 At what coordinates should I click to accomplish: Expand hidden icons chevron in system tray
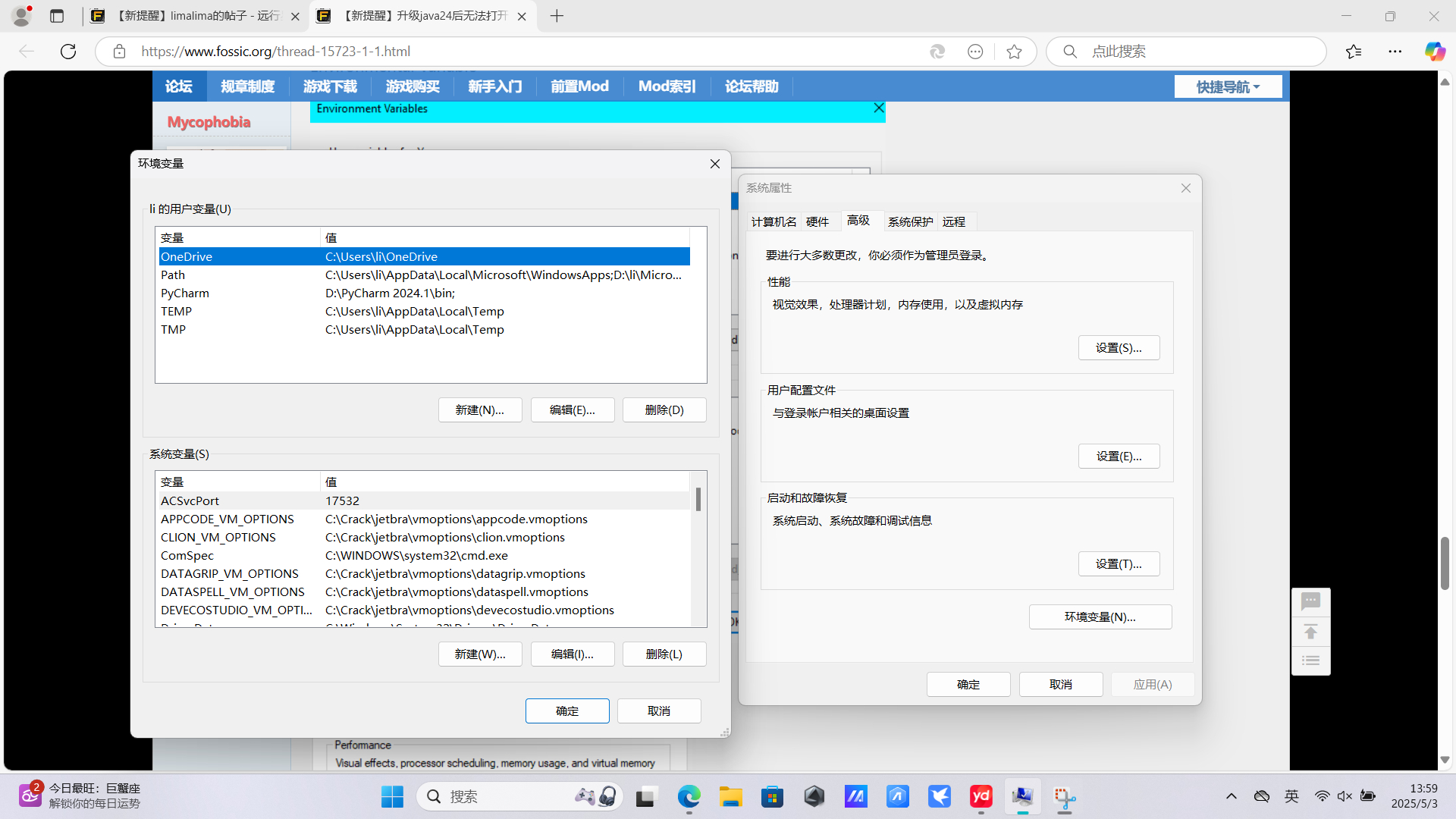click(1232, 796)
